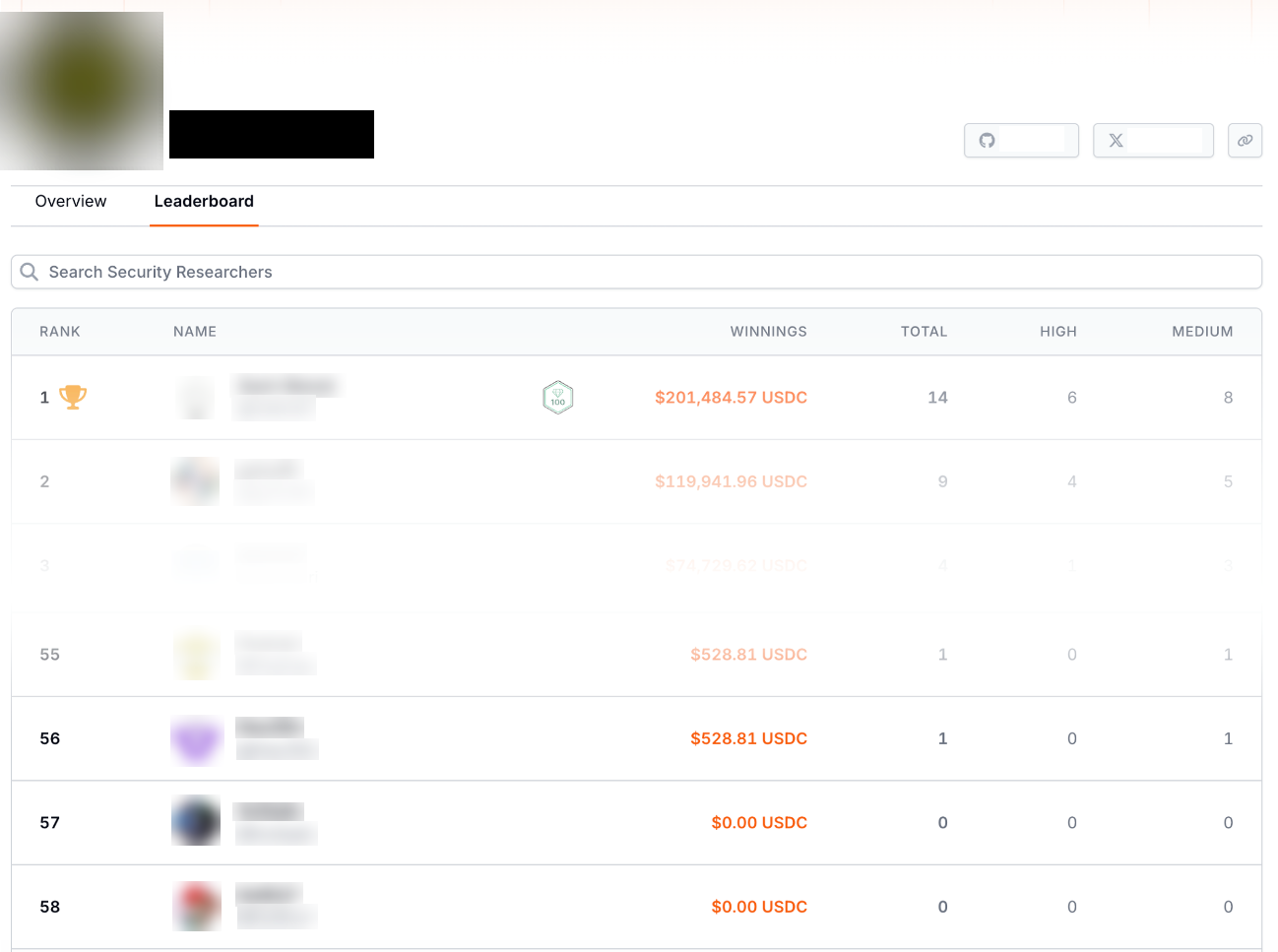The image size is (1278, 952).
Task: Open the rank 57 researcher dark avatar
Action: pos(196,822)
